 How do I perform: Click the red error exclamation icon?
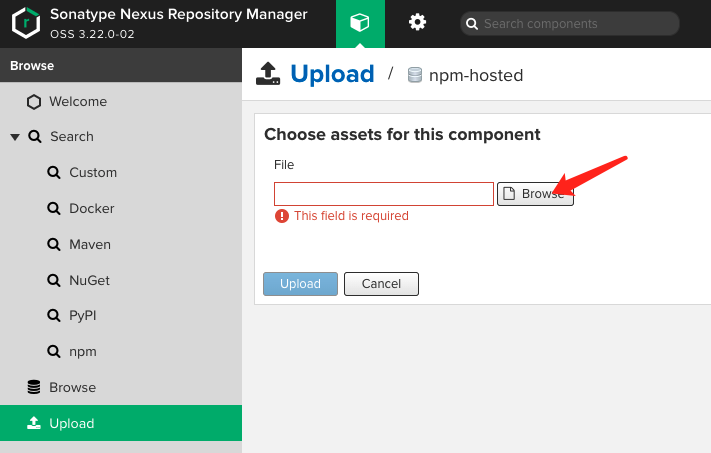[282, 216]
